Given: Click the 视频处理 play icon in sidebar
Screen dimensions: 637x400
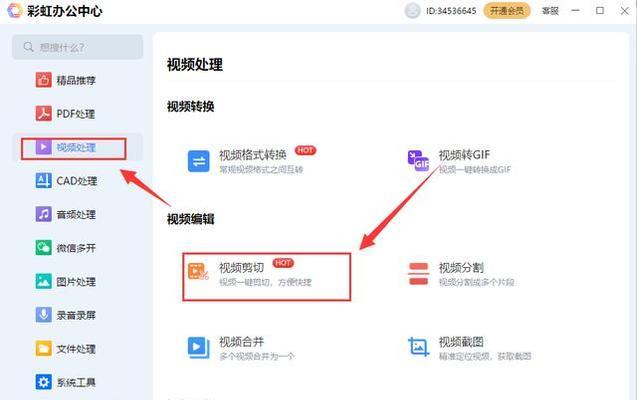Looking at the screenshot, I should [x=43, y=147].
